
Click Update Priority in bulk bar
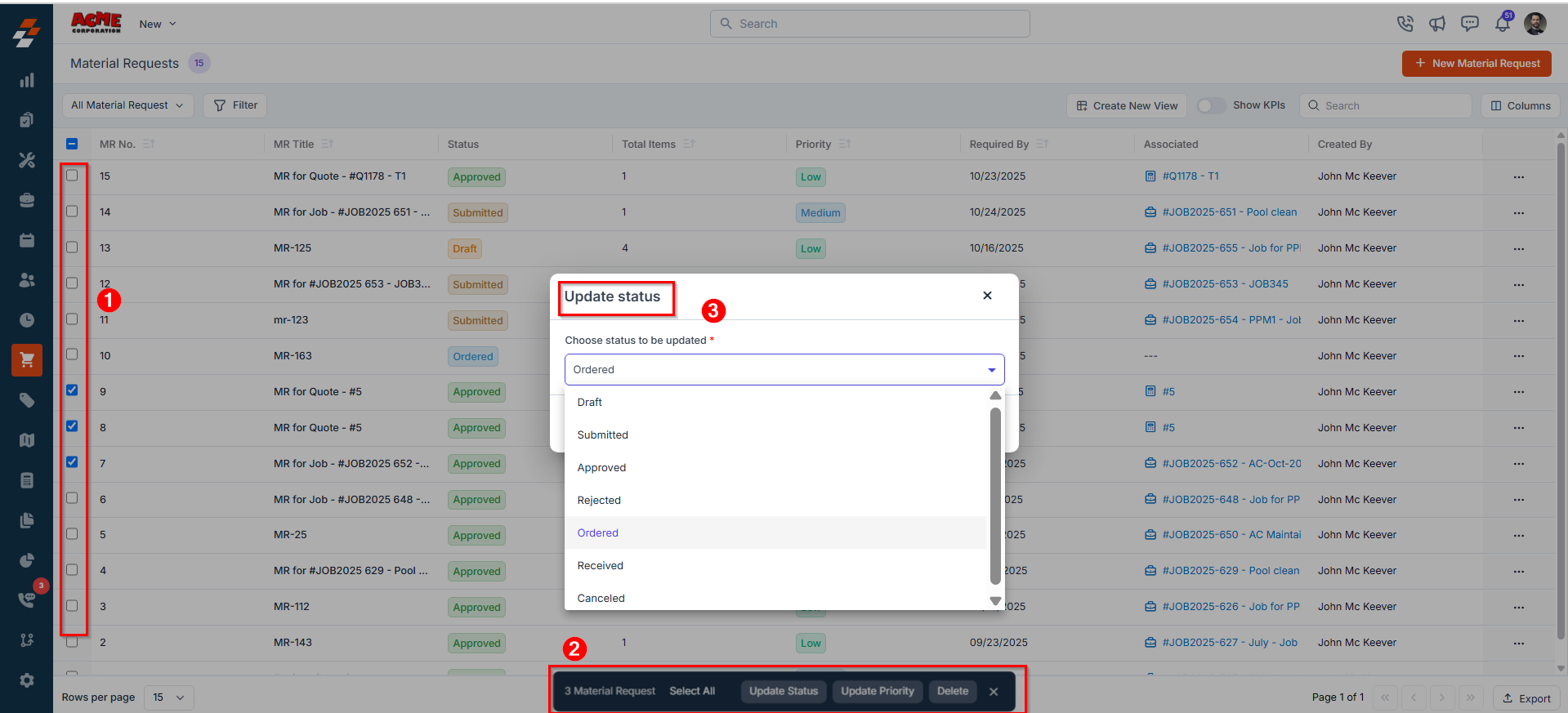878,691
